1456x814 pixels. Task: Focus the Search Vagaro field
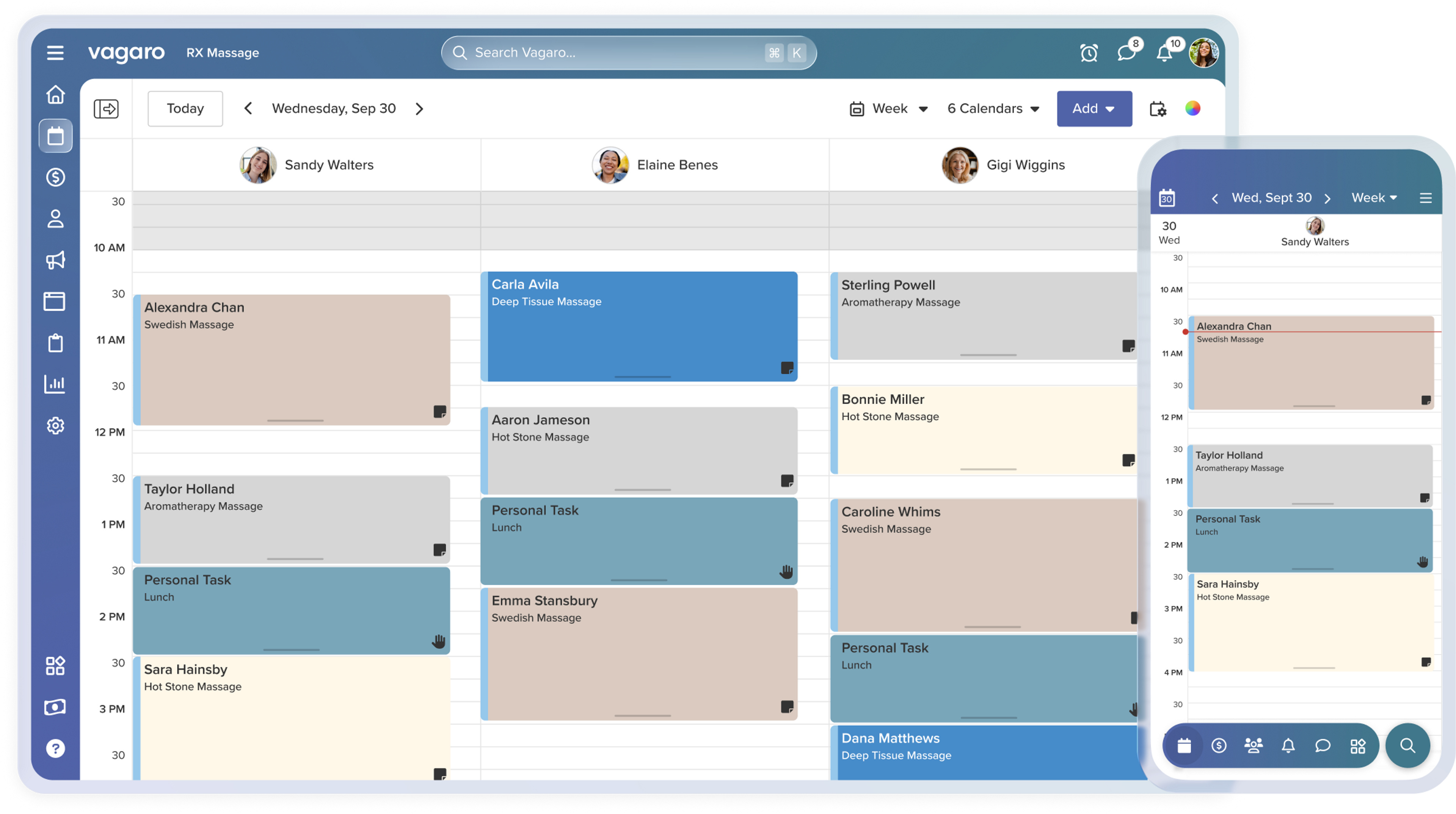629,53
